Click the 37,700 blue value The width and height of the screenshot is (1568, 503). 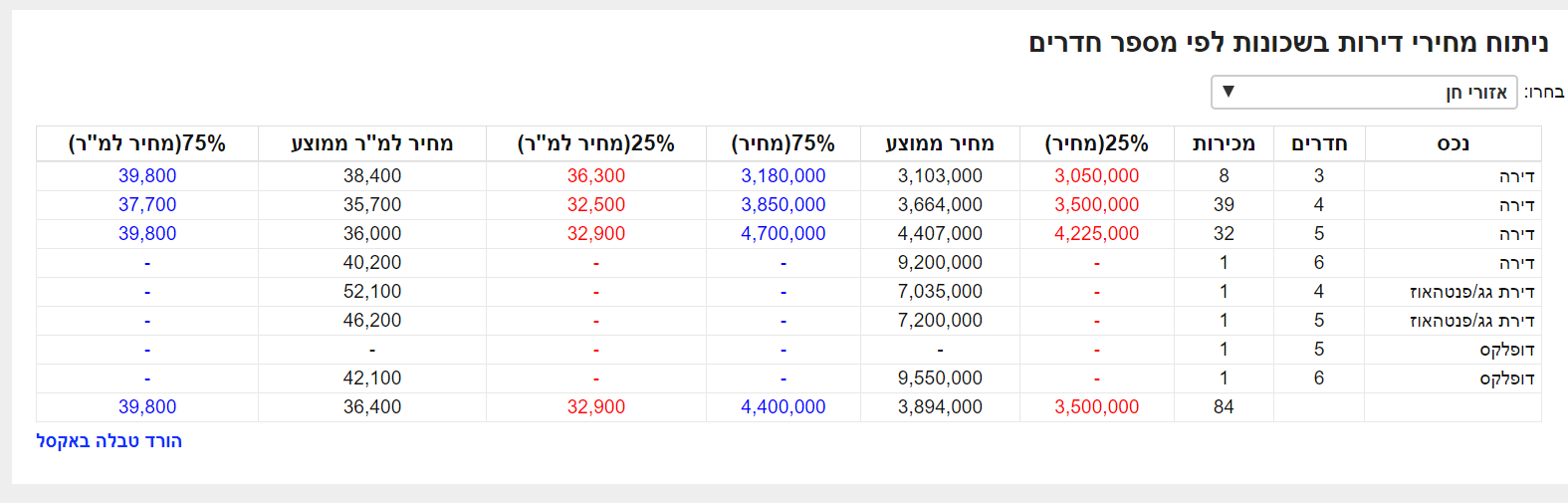pyautogui.click(x=147, y=205)
